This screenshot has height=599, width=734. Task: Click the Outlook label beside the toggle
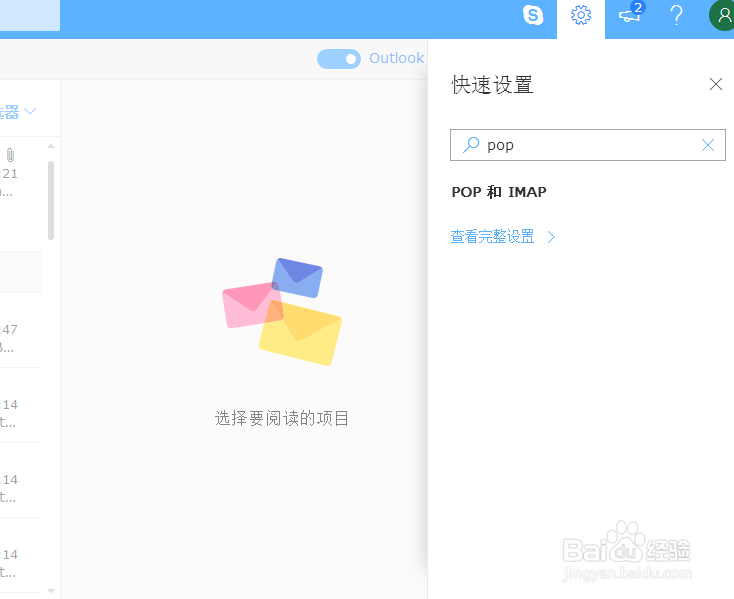pos(396,58)
